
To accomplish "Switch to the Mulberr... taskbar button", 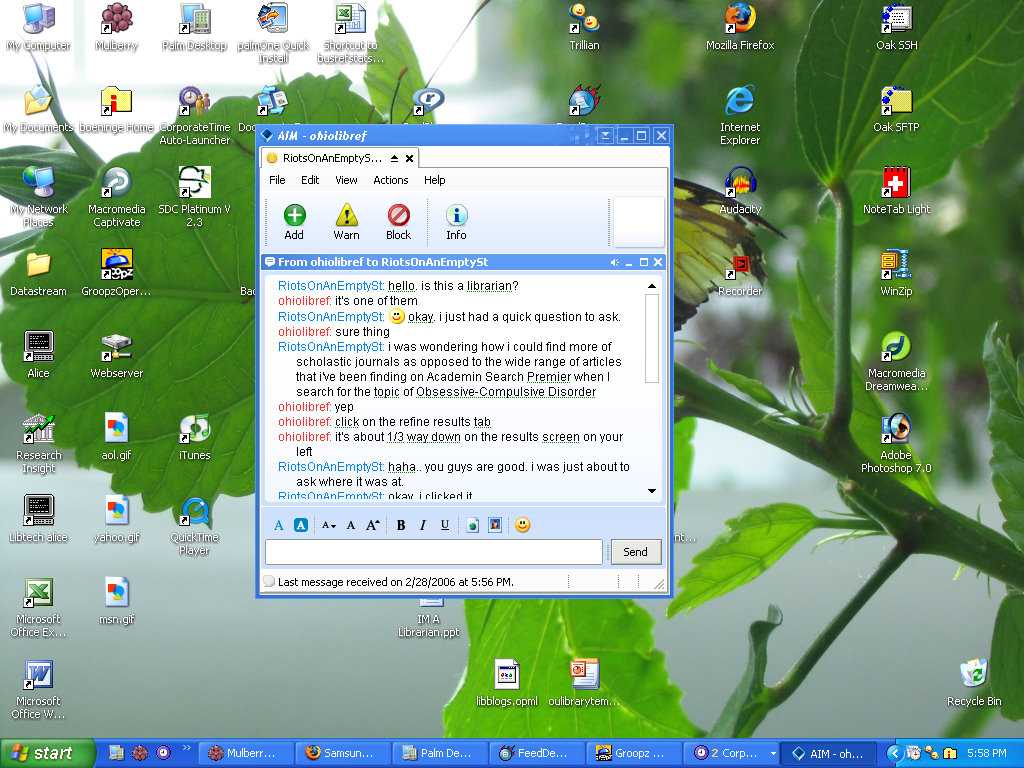I will (244, 754).
